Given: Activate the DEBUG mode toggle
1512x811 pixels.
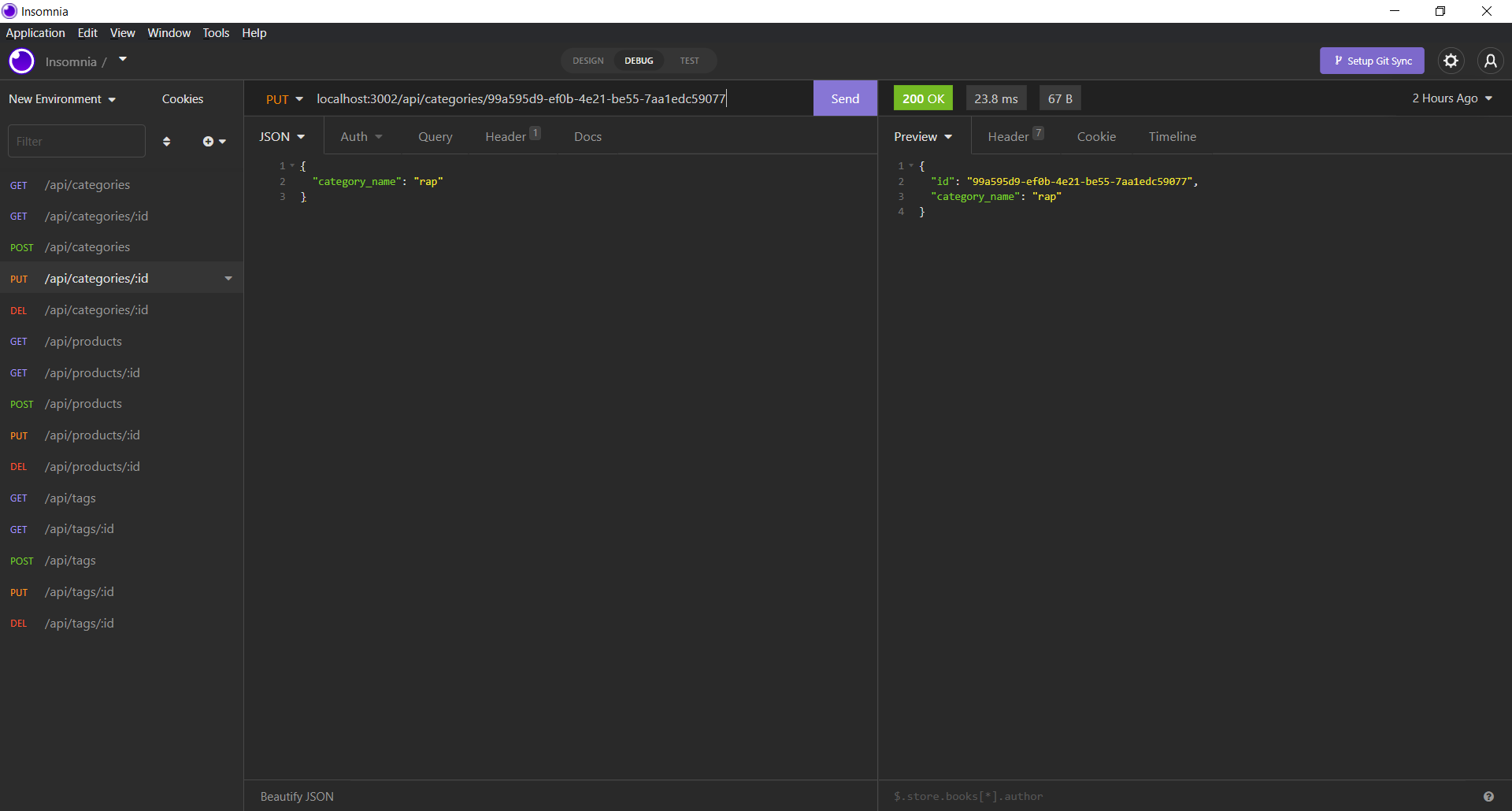Looking at the screenshot, I should click(x=639, y=61).
